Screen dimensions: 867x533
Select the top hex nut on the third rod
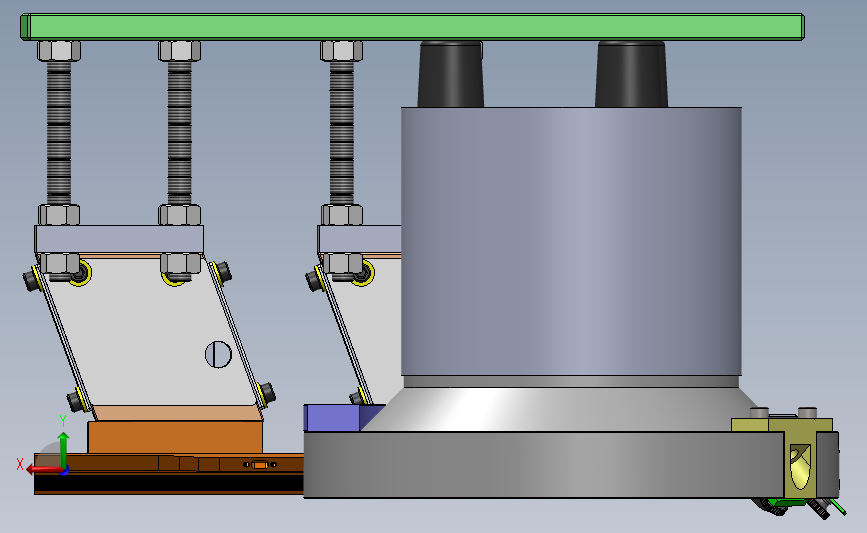[341, 51]
